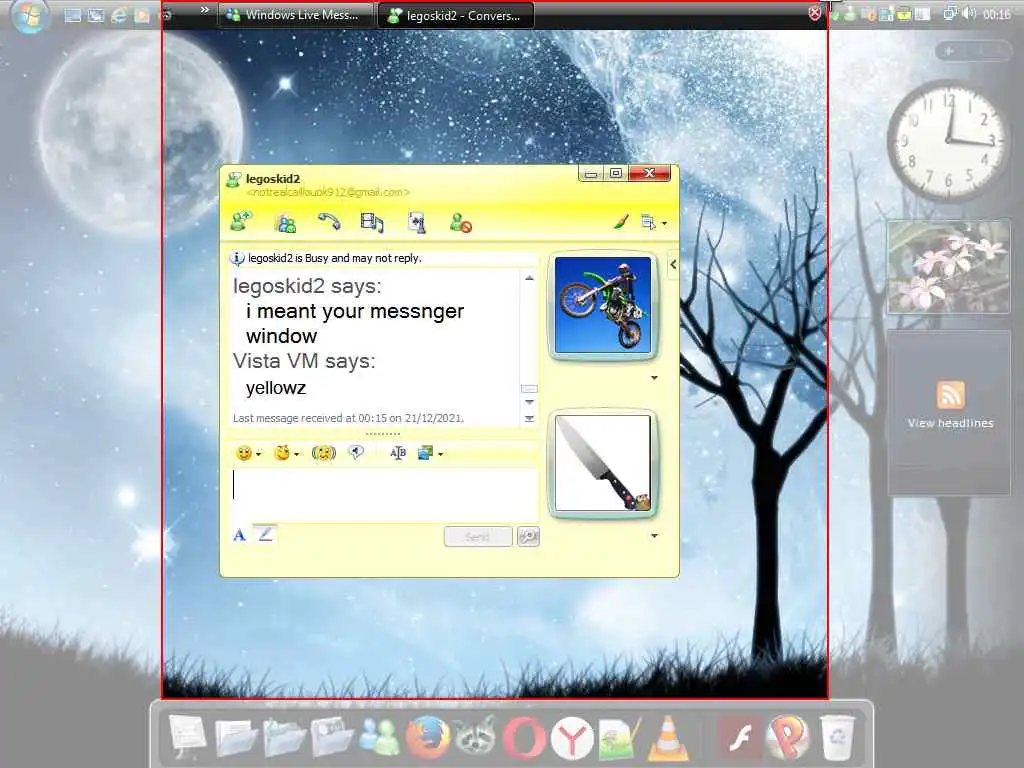Open the winks dropdown
This screenshot has height=768, width=1024.
(x=287, y=453)
